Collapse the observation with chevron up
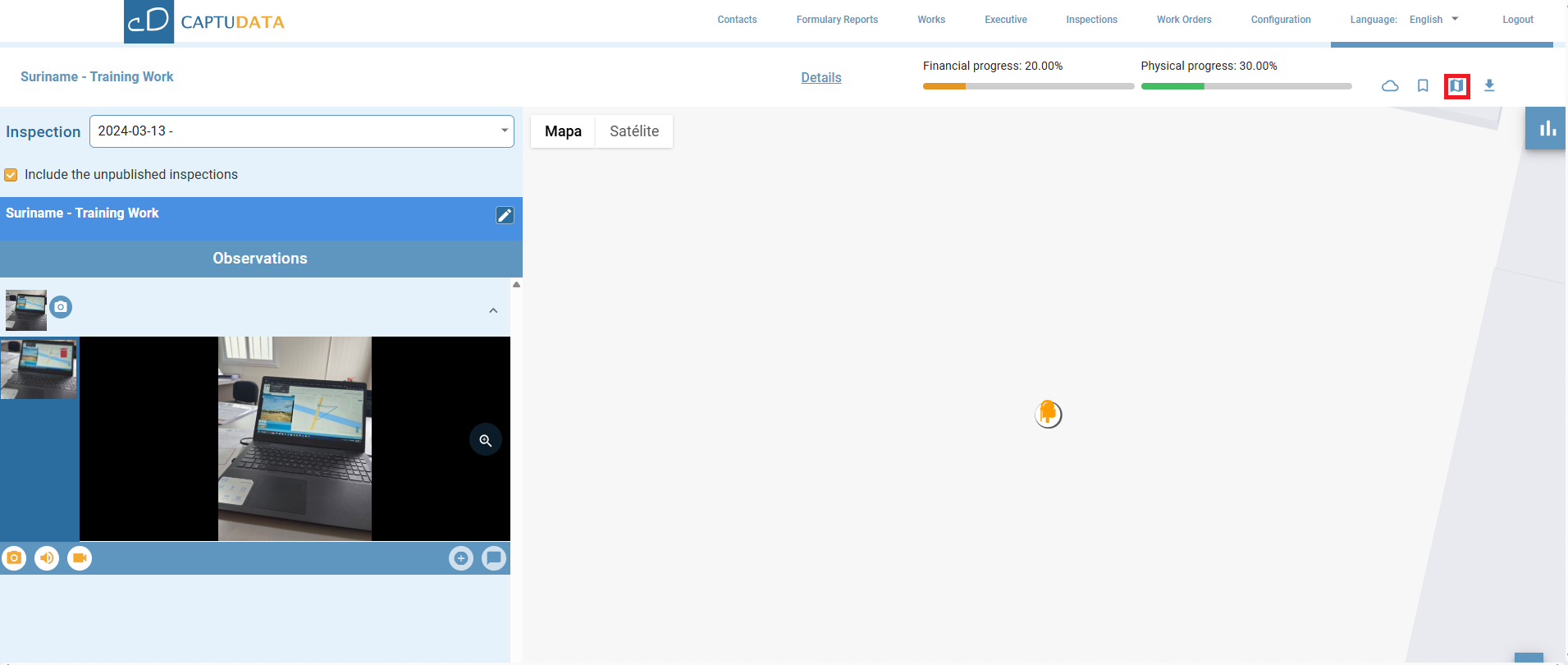Viewport: 1568px width, 665px height. [493, 310]
